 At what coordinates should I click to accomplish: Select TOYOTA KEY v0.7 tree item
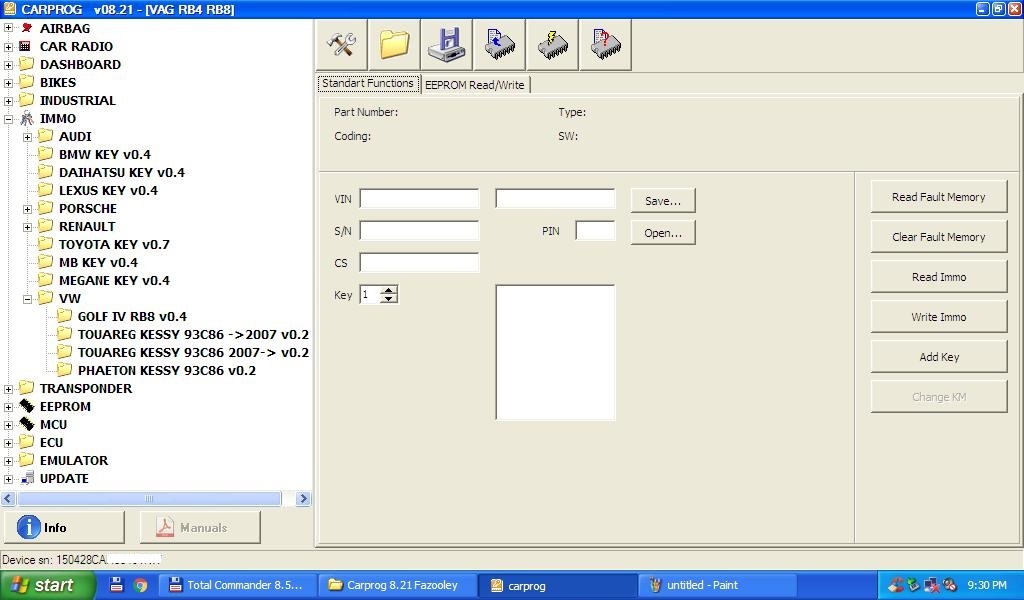(114, 245)
